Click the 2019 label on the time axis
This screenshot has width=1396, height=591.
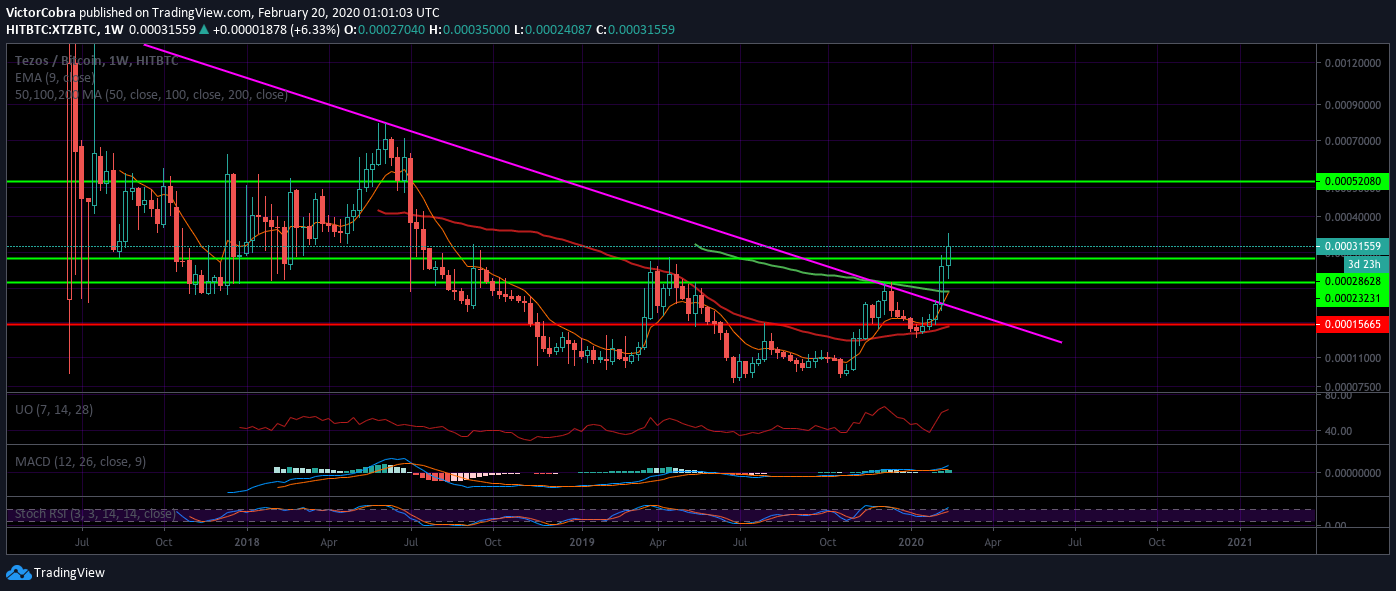(582, 542)
